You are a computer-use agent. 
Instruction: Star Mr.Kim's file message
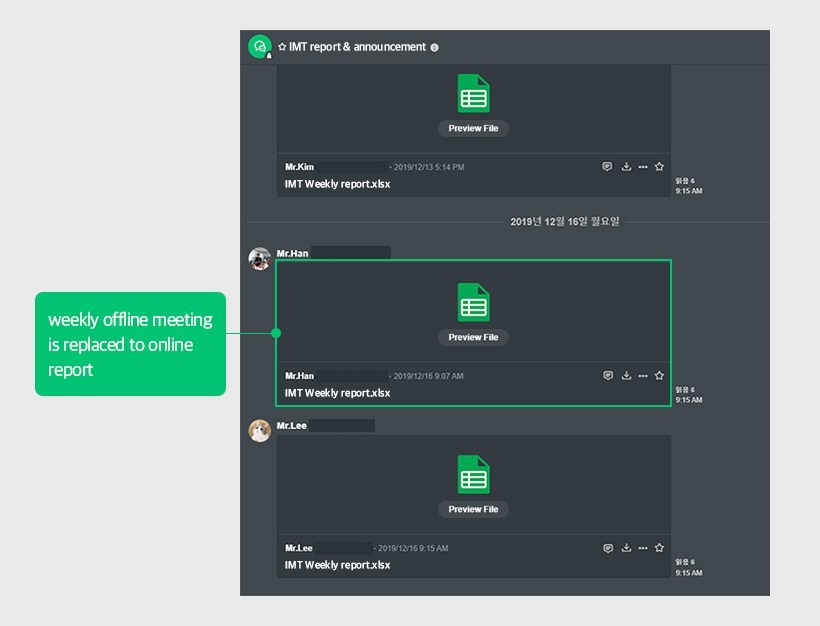click(659, 167)
